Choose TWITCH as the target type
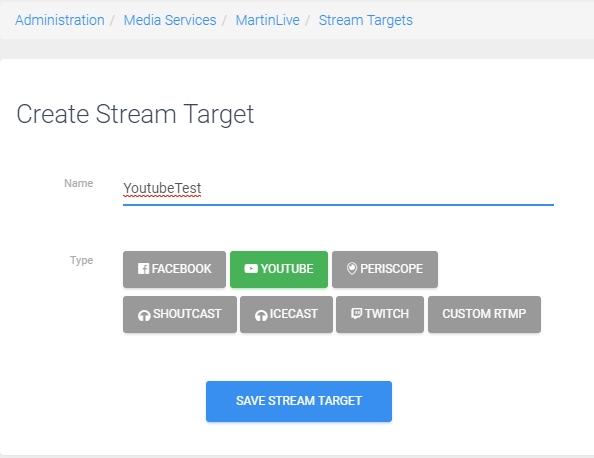 tap(380, 314)
